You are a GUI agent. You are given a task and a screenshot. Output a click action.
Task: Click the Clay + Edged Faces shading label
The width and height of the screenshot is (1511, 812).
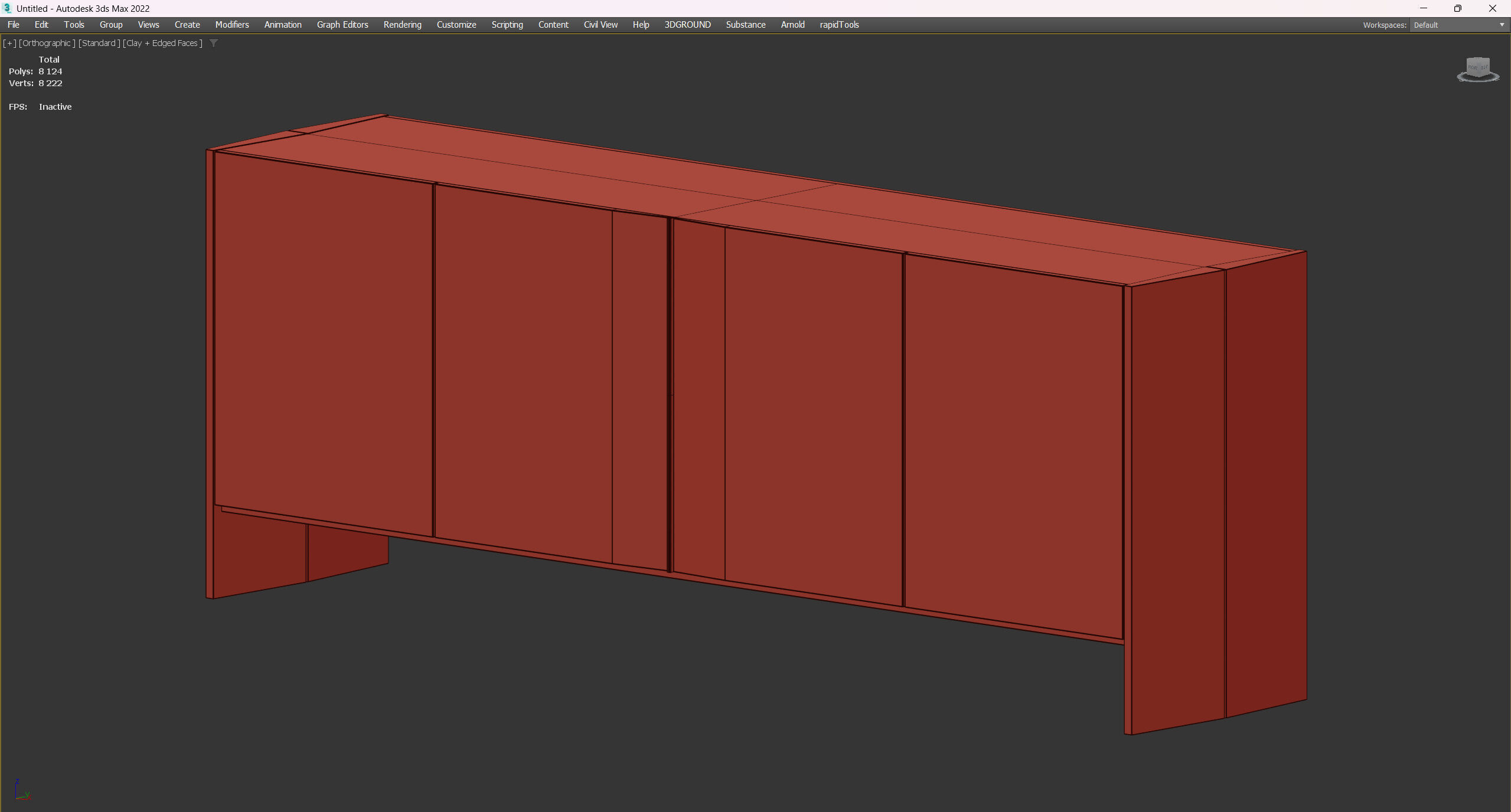(162, 43)
